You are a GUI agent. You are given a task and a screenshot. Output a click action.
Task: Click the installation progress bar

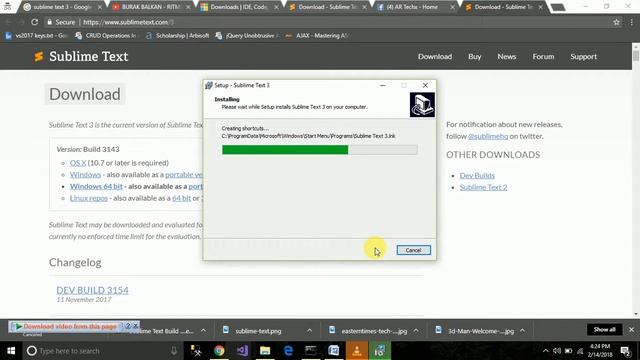(320, 150)
